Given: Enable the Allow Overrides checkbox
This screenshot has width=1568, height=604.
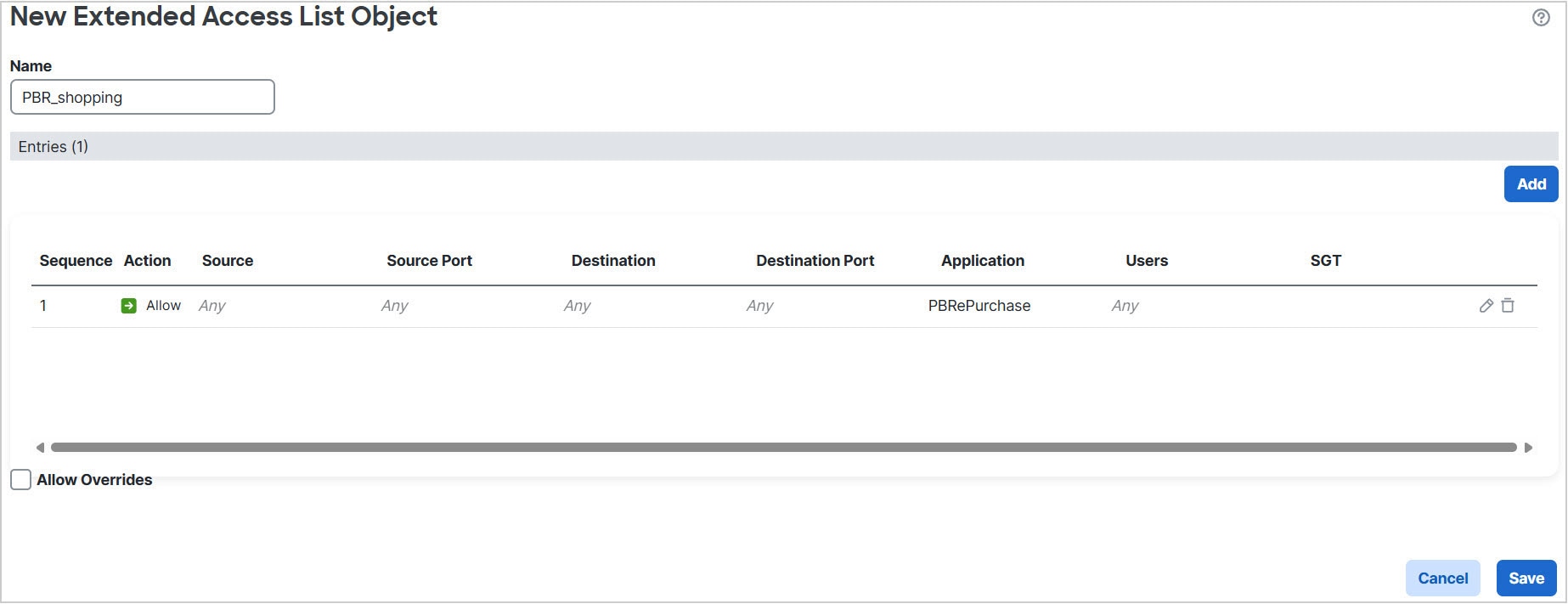Looking at the screenshot, I should [x=21, y=480].
